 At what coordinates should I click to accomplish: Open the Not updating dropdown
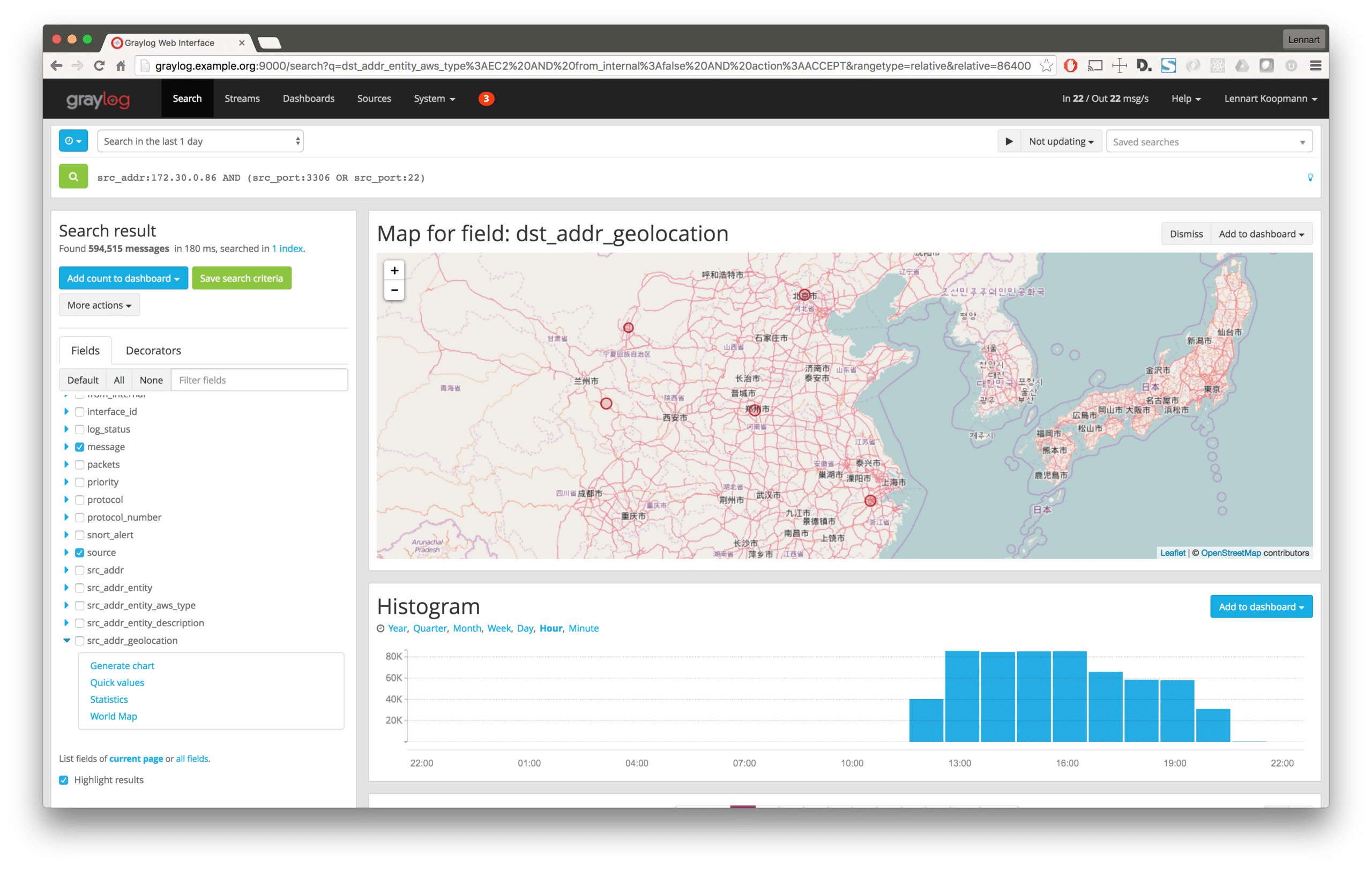[1061, 142]
